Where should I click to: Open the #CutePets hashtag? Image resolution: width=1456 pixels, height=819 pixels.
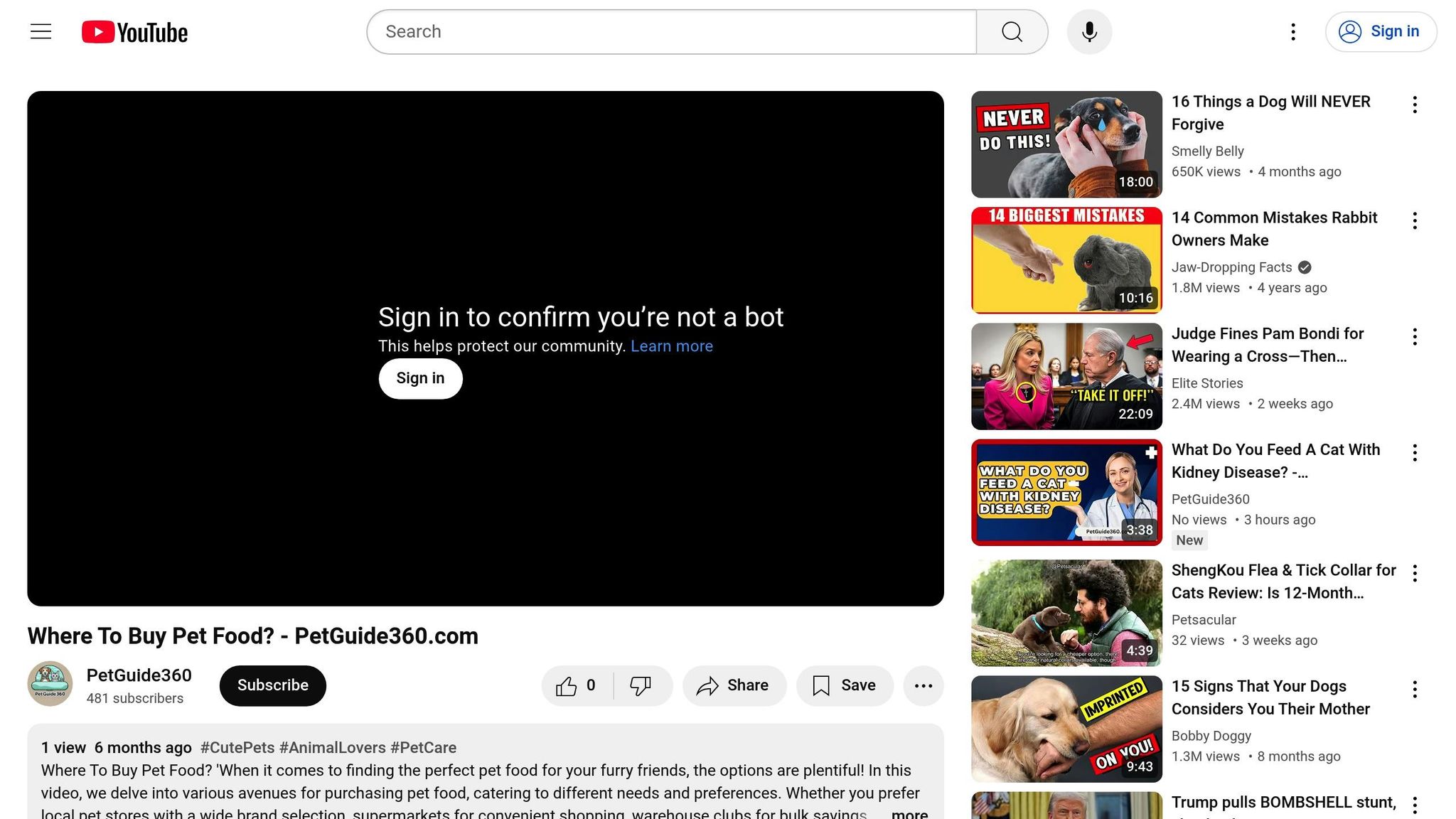[237, 748]
